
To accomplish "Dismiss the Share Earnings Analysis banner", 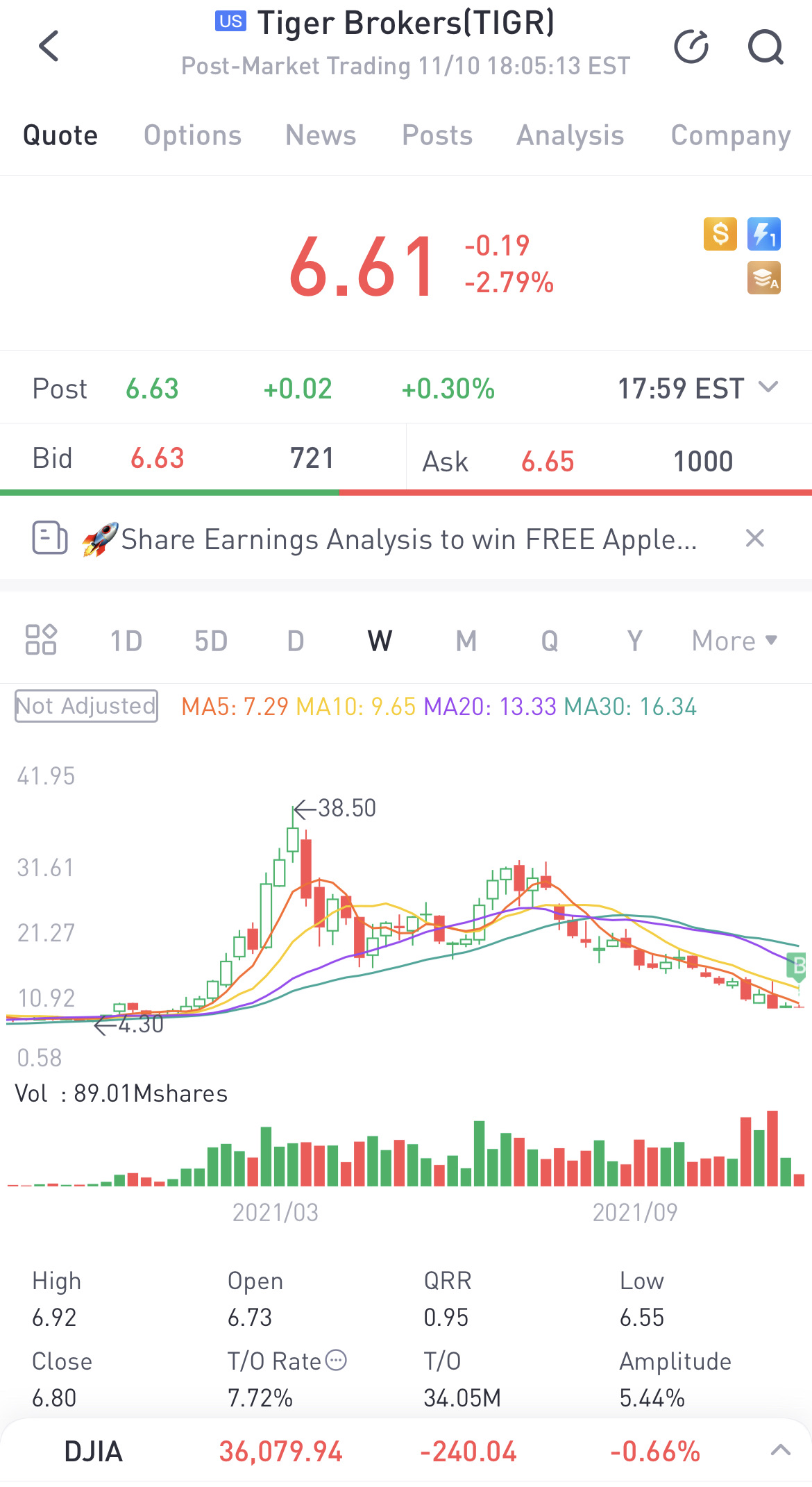I will point(755,538).
